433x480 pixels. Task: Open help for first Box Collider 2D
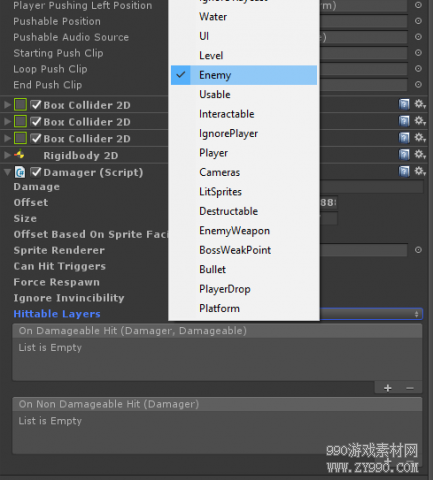click(404, 104)
